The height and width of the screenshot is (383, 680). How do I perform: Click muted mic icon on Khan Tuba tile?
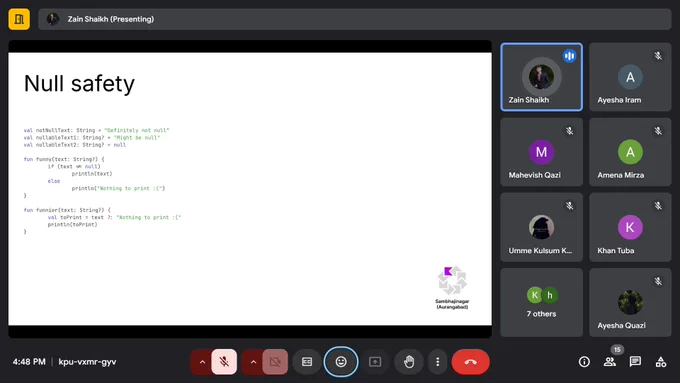(x=658, y=206)
